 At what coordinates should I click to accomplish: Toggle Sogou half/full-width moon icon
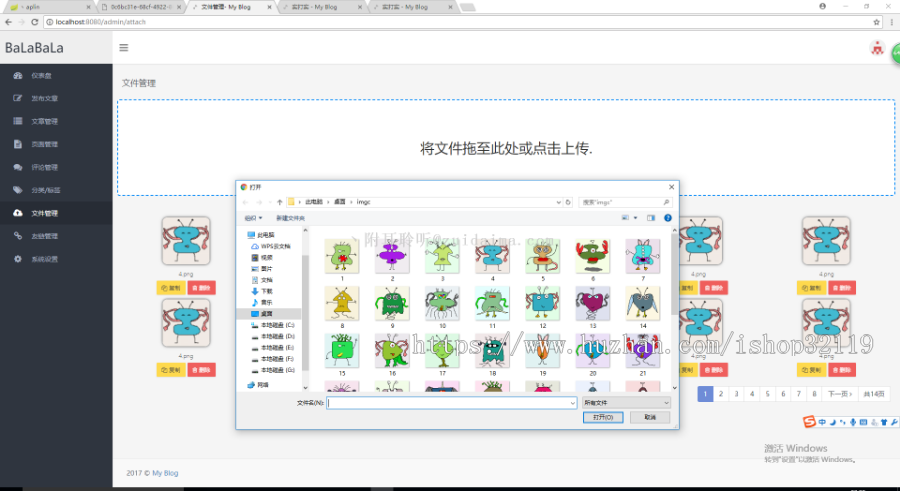click(832, 422)
